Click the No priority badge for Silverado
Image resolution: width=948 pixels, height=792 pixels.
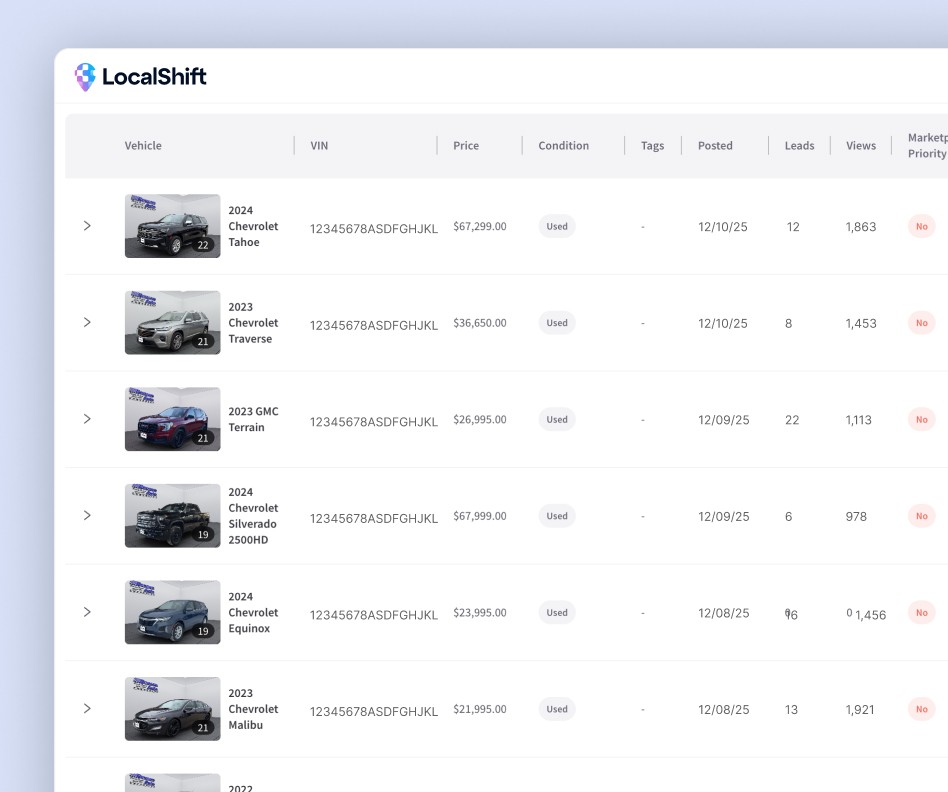(921, 516)
